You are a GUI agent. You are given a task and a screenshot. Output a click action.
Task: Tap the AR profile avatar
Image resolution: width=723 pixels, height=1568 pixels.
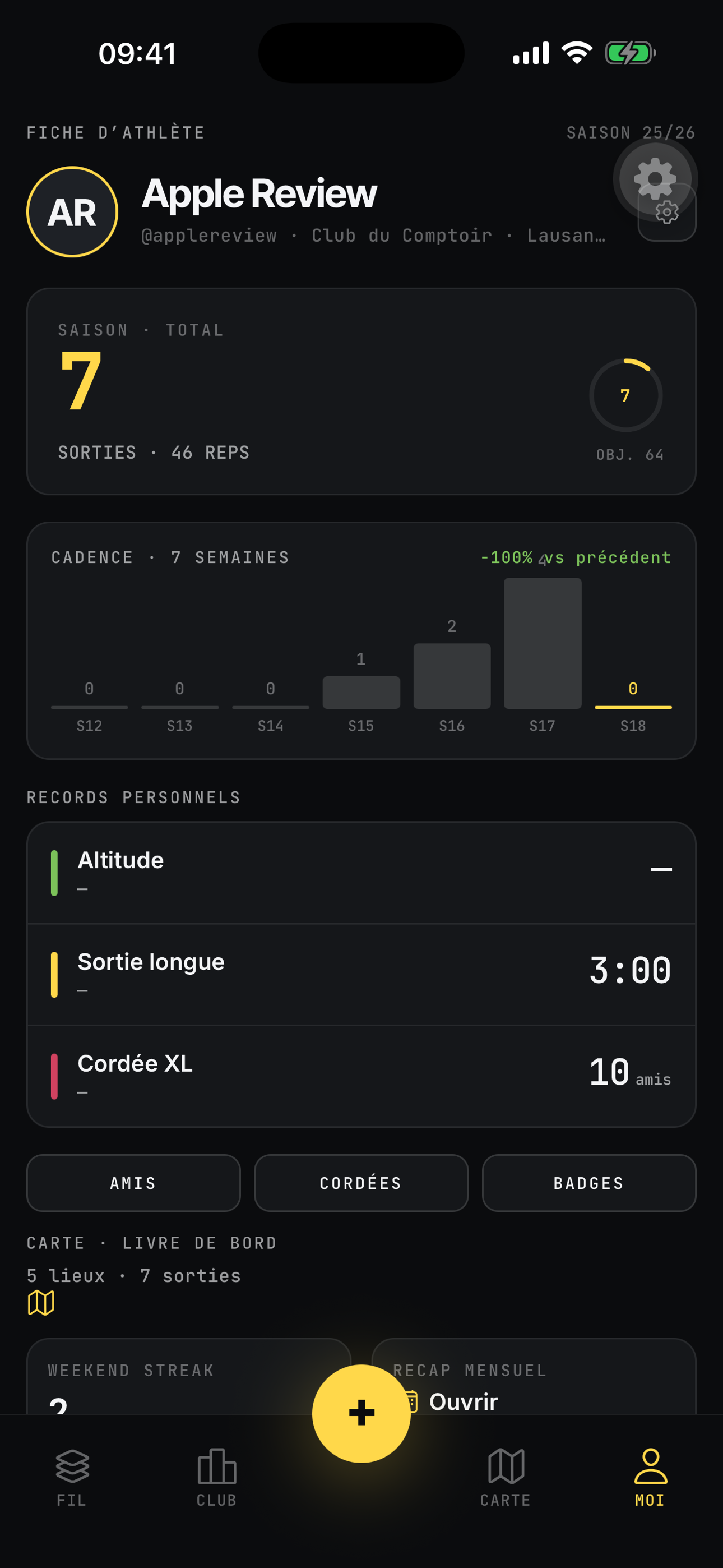(x=72, y=212)
